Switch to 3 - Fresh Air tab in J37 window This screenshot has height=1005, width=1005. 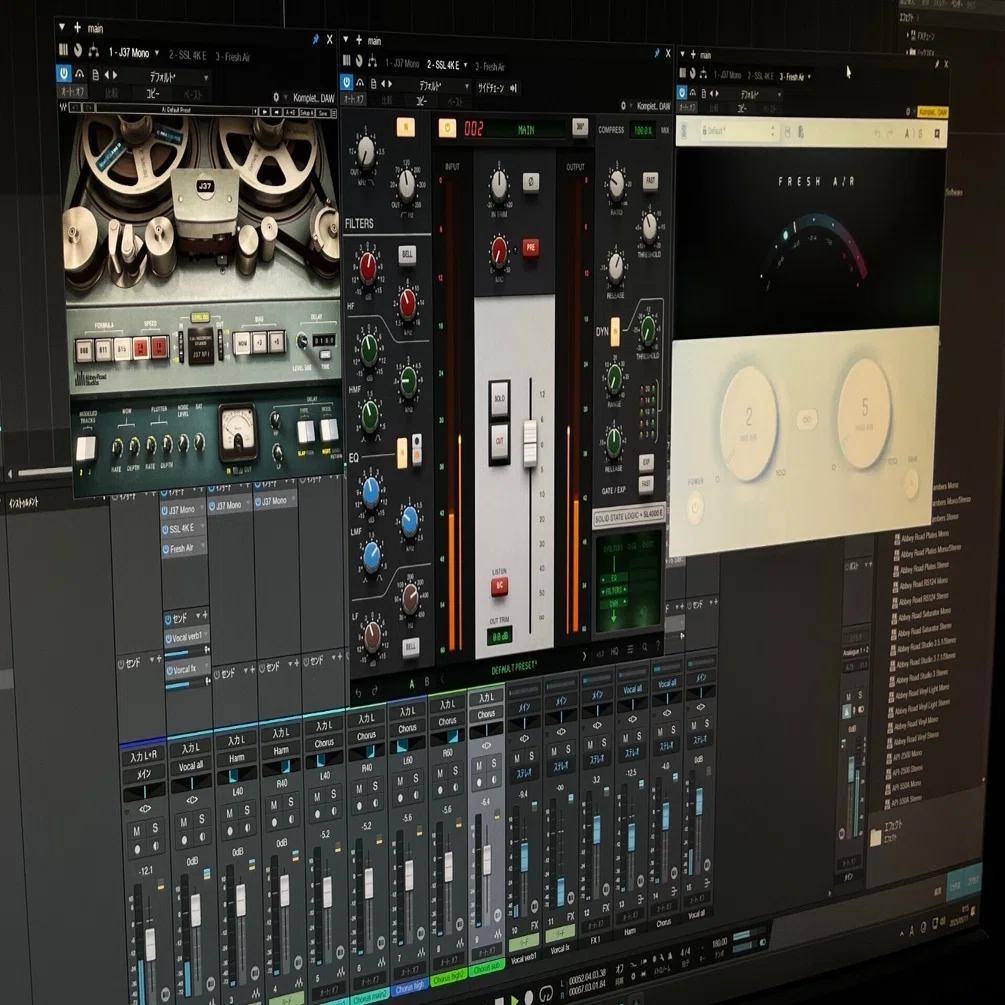pyautogui.click(x=233, y=57)
